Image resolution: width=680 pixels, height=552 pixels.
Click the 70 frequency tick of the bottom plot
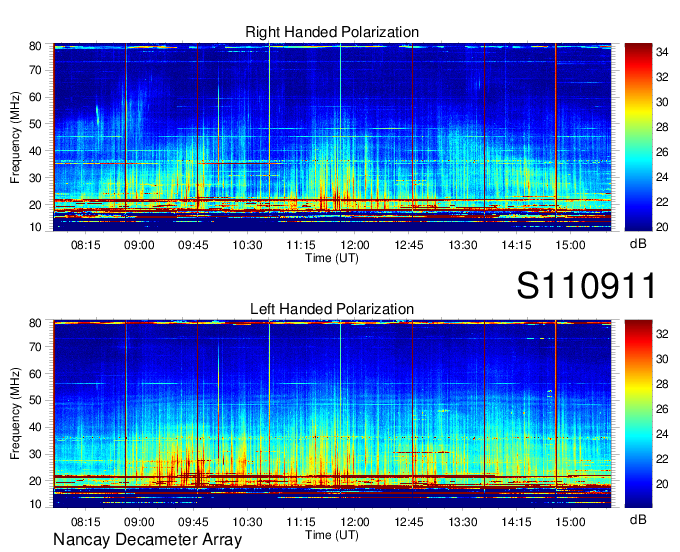coord(35,347)
